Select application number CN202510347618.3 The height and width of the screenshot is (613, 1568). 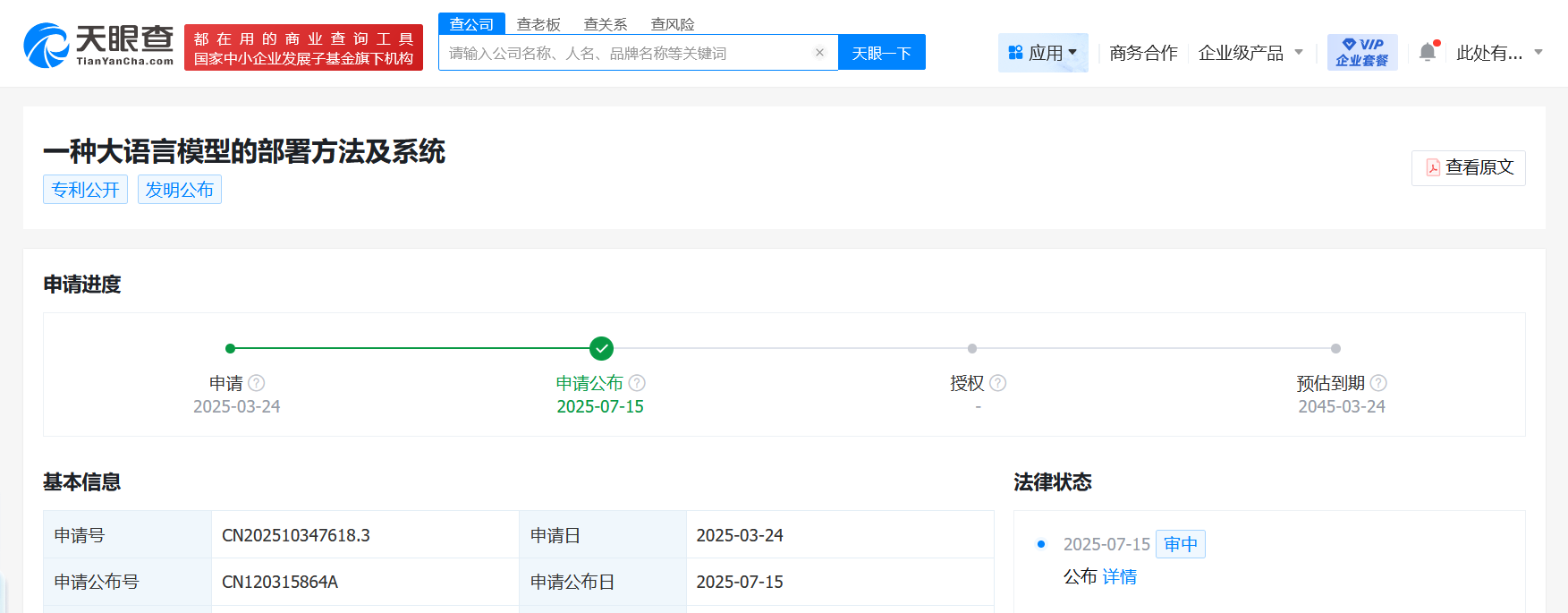coord(296,535)
